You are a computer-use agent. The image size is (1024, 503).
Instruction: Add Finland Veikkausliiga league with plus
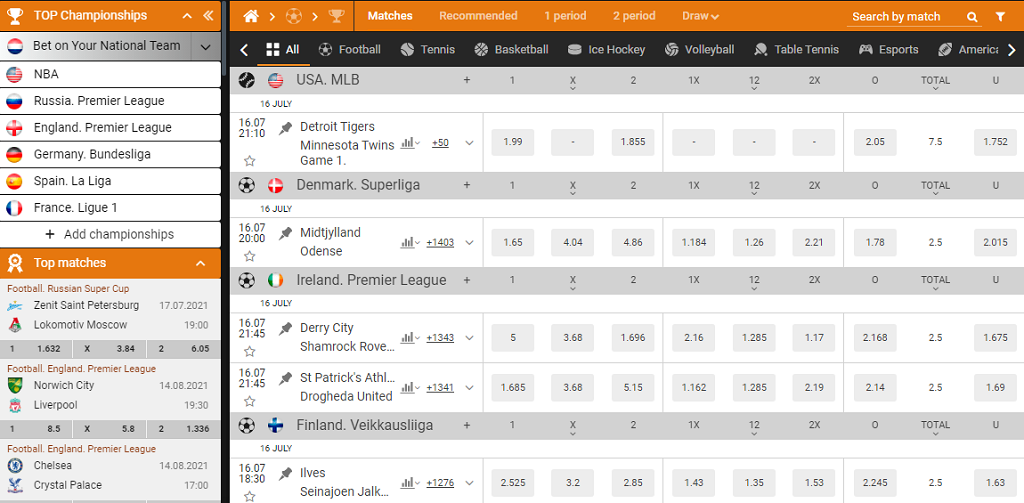point(467,425)
